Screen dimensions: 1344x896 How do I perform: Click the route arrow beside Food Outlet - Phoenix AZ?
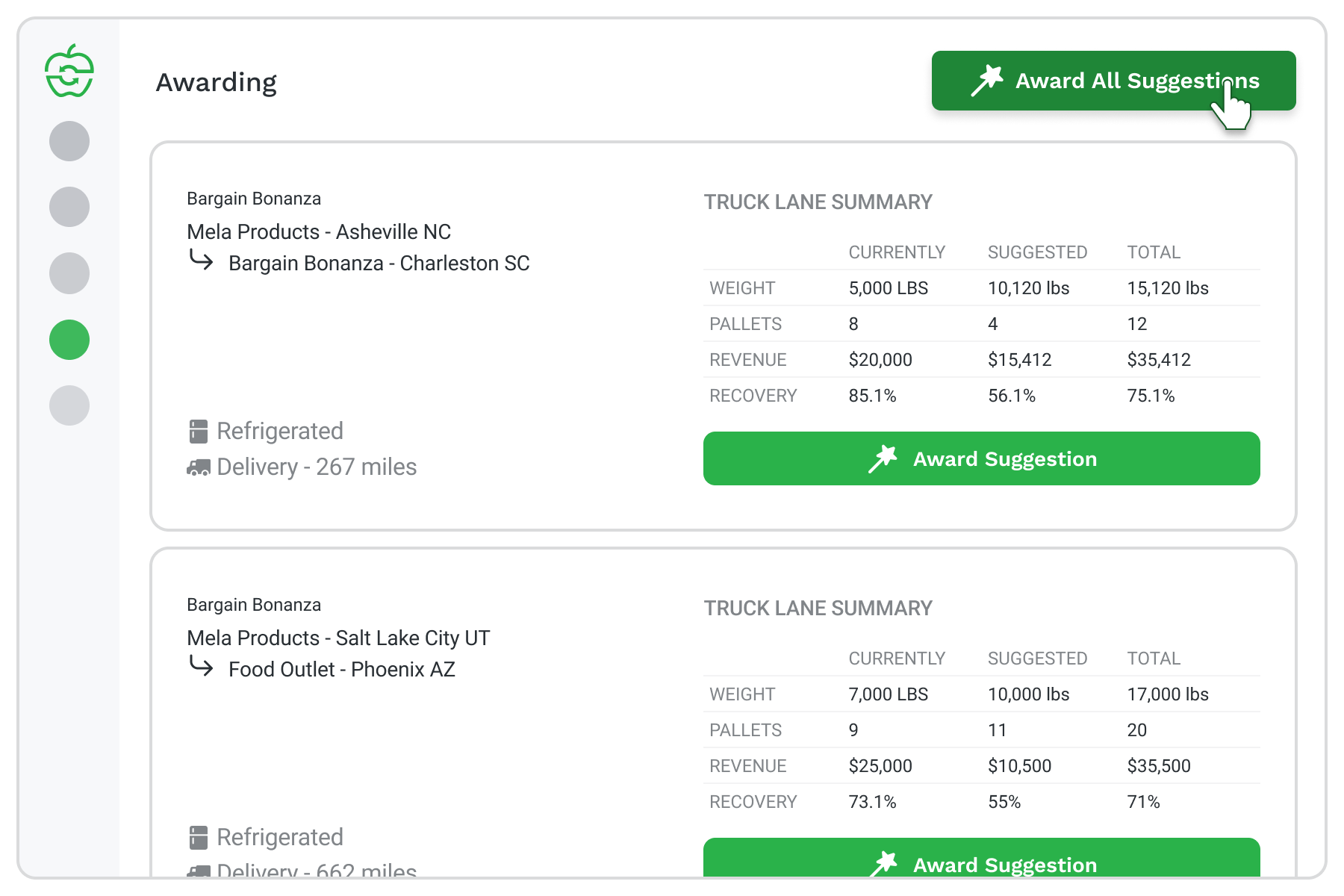[201, 666]
